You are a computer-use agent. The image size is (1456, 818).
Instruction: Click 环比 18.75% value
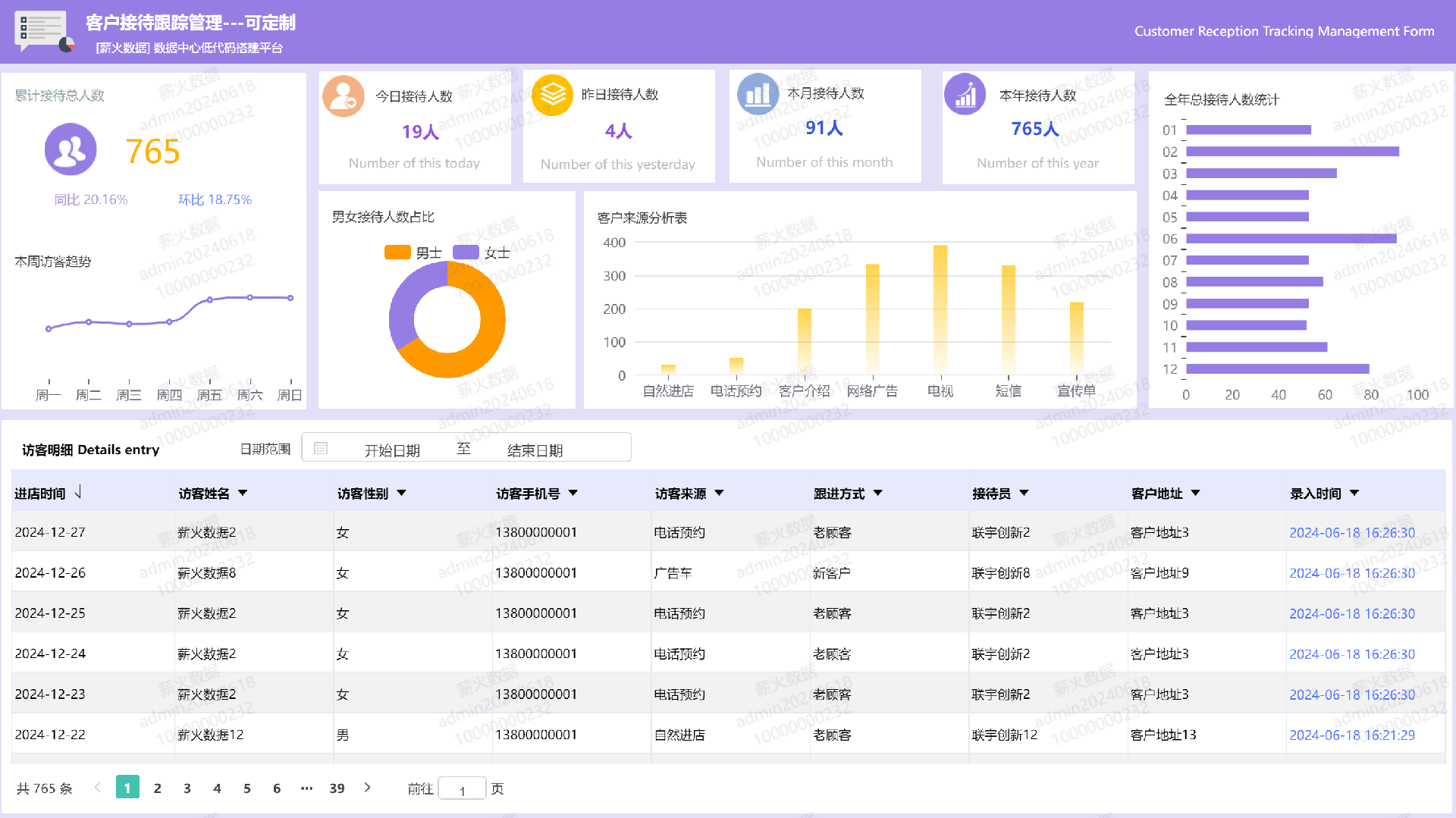click(215, 199)
